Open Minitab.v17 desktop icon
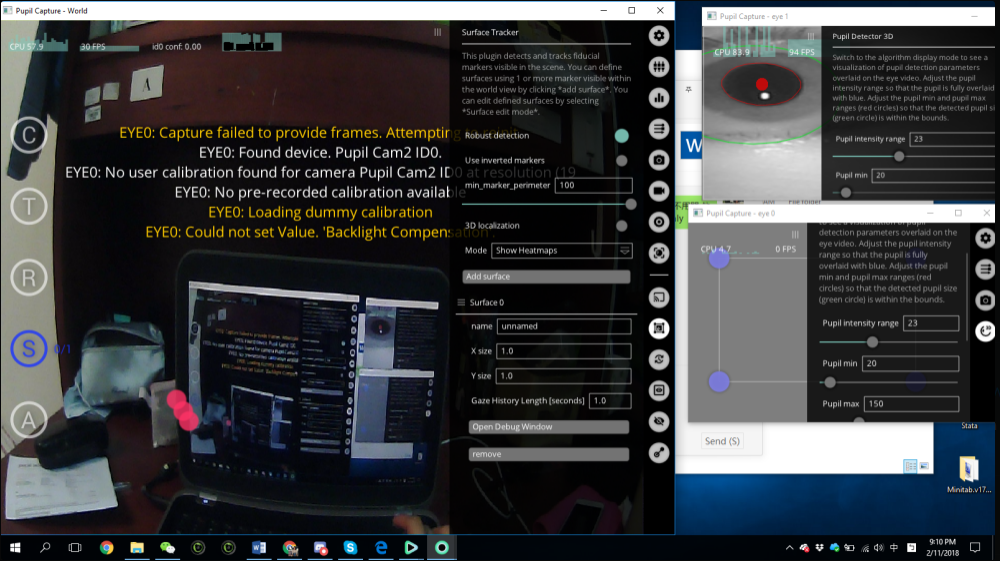 pyautogui.click(x=969, y=475)
